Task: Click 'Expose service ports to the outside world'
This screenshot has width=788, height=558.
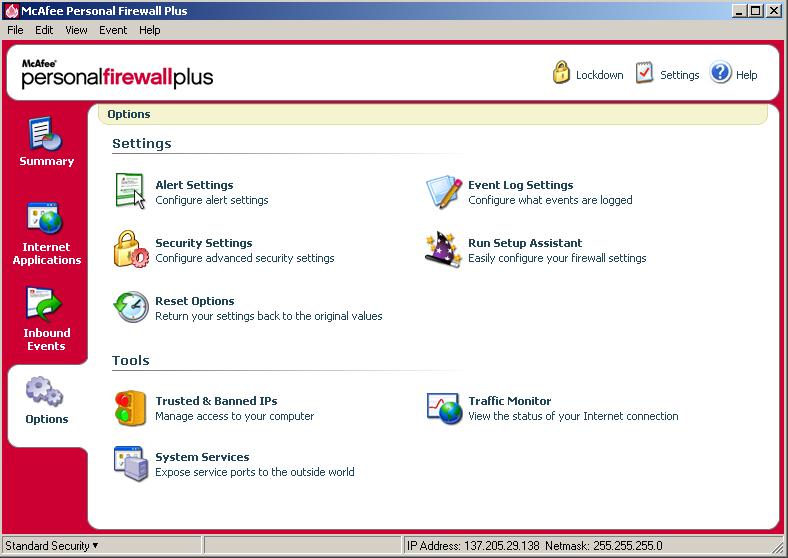Action: [255, 472]
